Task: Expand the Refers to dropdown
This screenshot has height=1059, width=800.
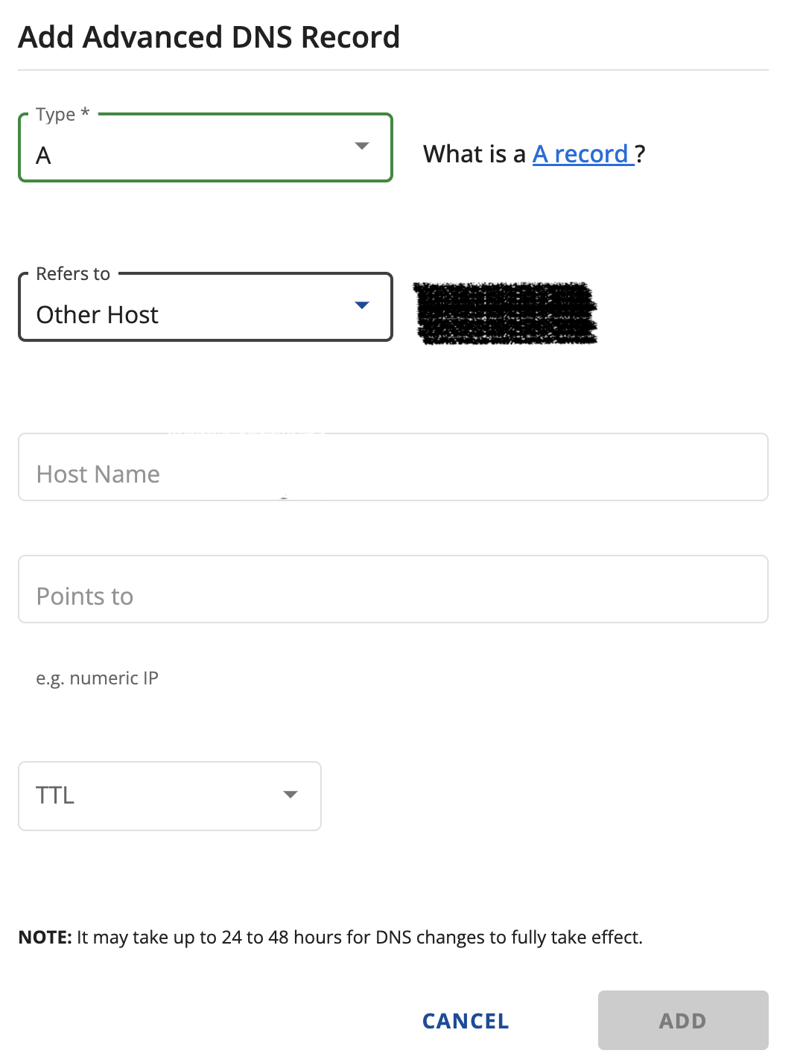Action: click(x=205, y=307)
